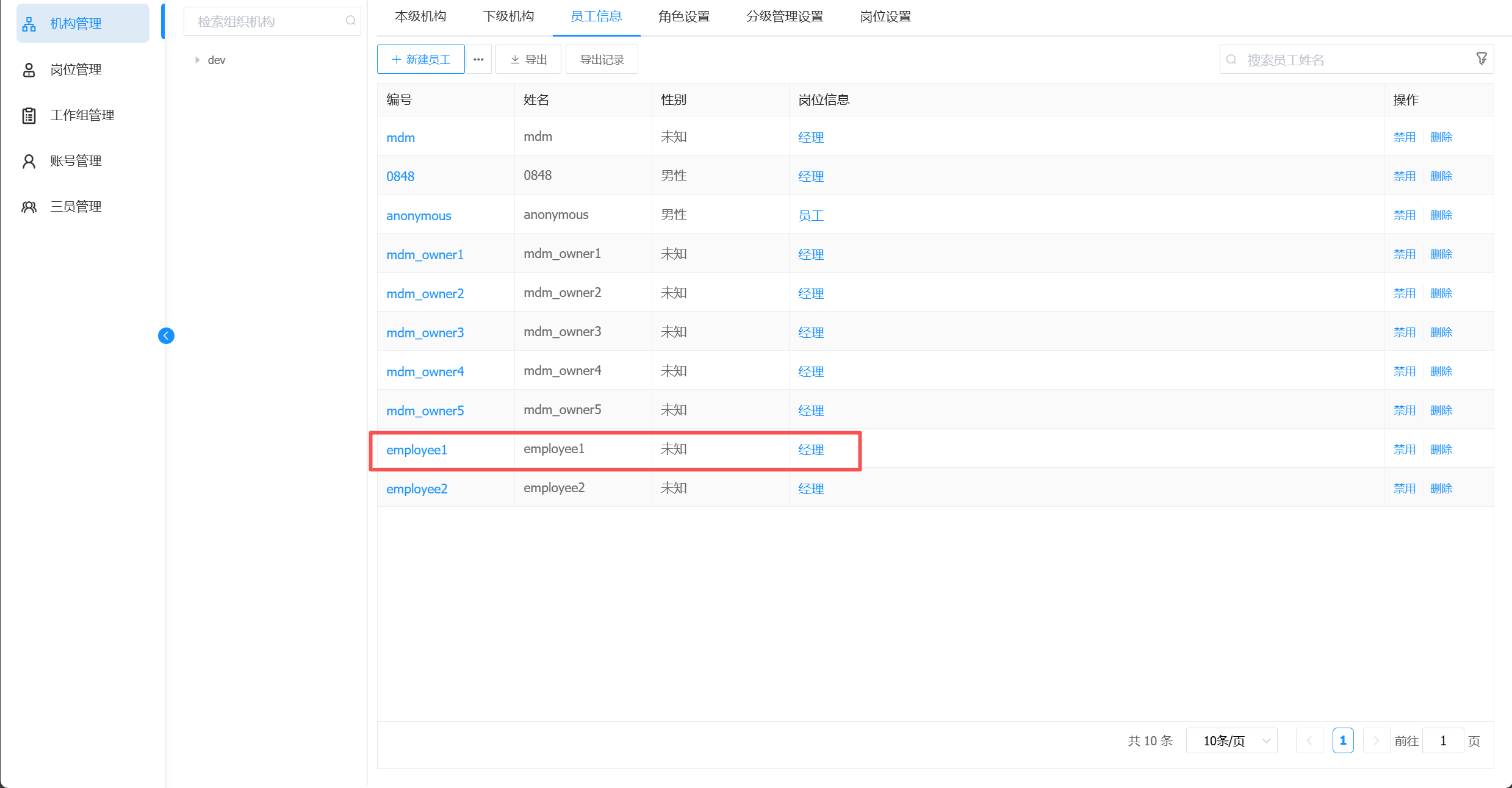Click 禁用 for mdm_owner3 row

tap(1404, 332)
